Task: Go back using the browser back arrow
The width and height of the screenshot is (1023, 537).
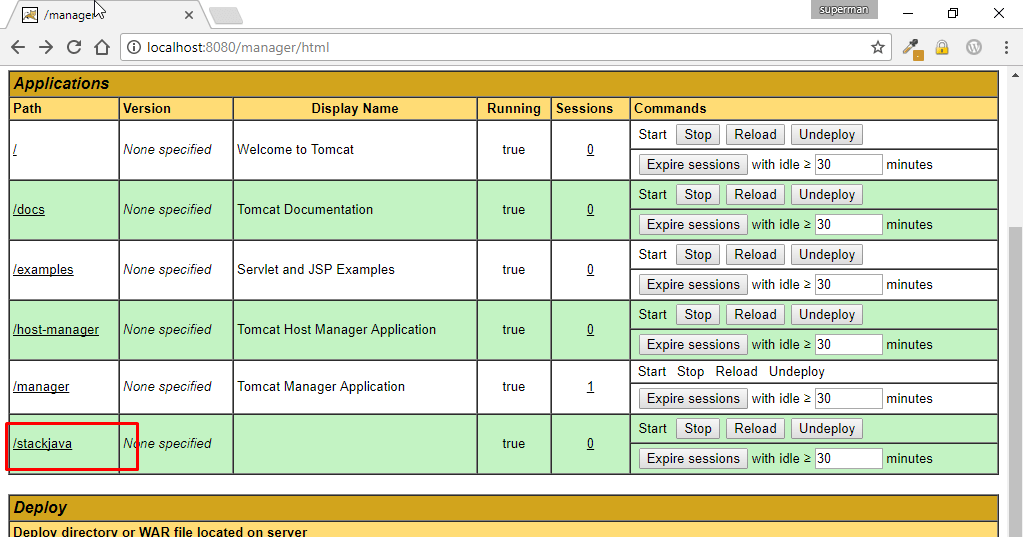Action: click(x=18, y=47)
